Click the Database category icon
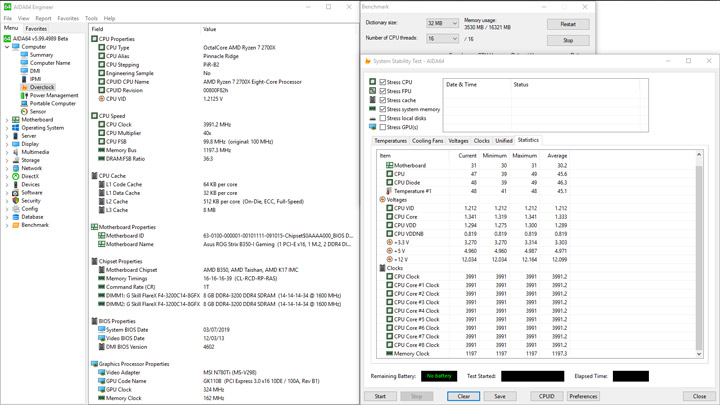The height and width of the screenshot is (405, 720). pyautogui.click(x=16, y=217)
